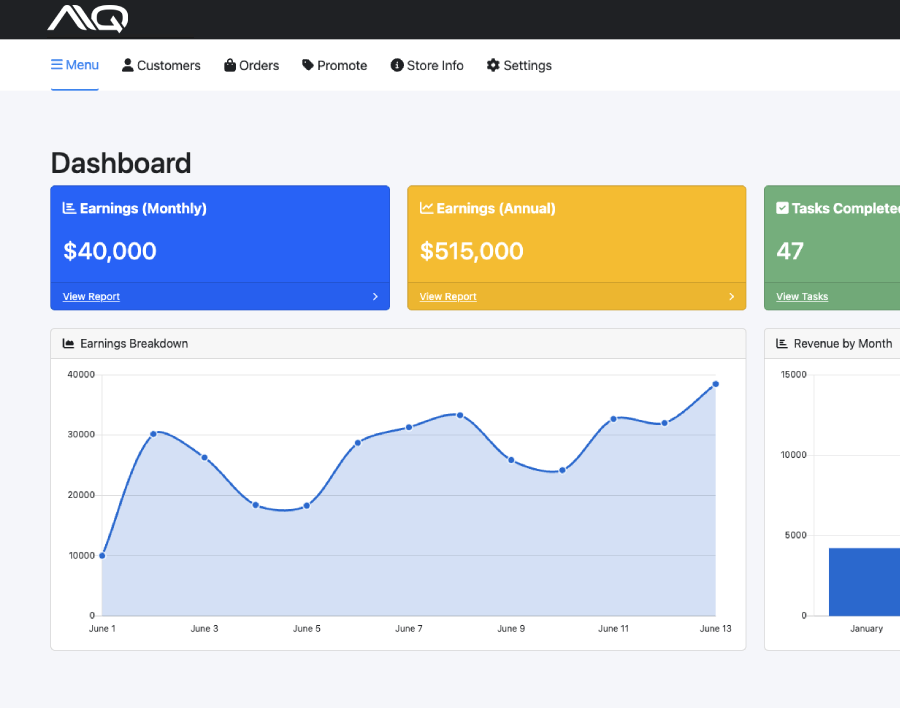Screen dimensions: 900x708
Task: Expand Annual Earnings card chevron arrow
Action: click(x=731, y=297)
